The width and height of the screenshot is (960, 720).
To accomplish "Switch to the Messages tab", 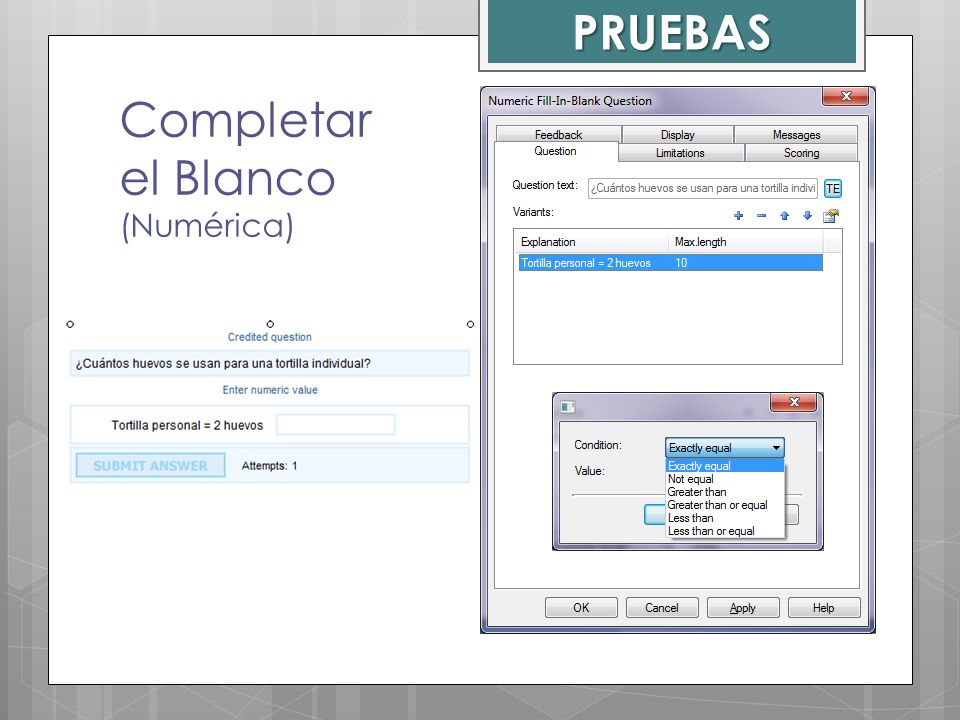I will (x=796, y=135).
